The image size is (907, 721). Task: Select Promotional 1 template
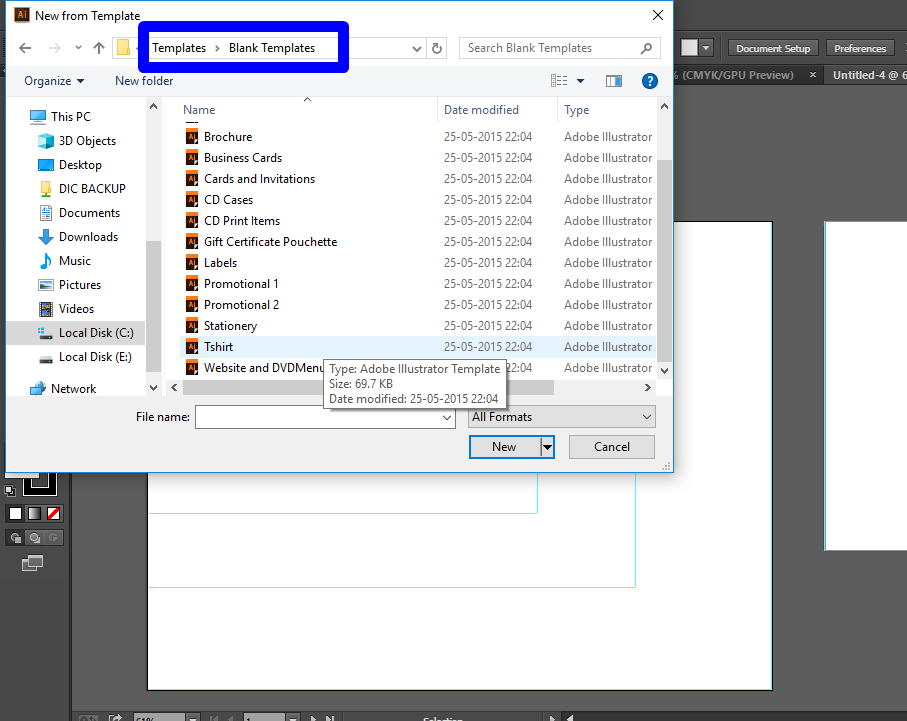418,284
